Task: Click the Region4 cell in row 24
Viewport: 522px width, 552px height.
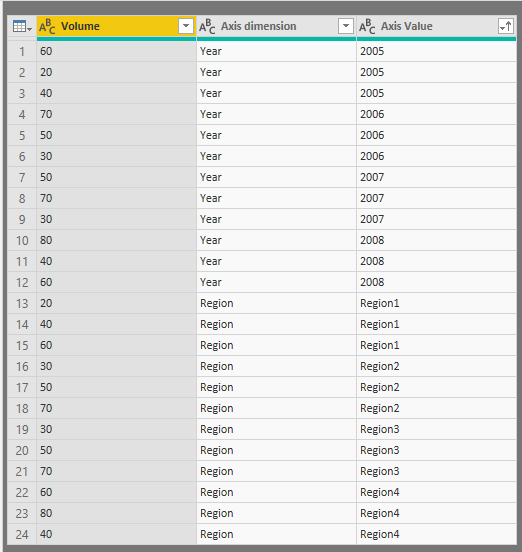Action: coord(436,534)
